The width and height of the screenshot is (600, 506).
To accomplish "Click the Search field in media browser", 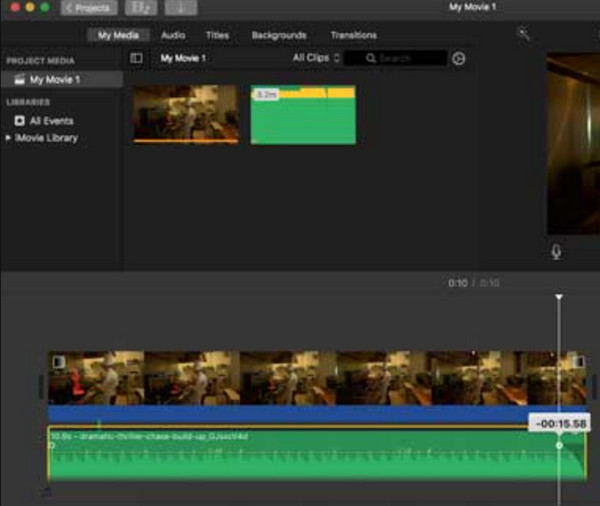I will point(396,58).
